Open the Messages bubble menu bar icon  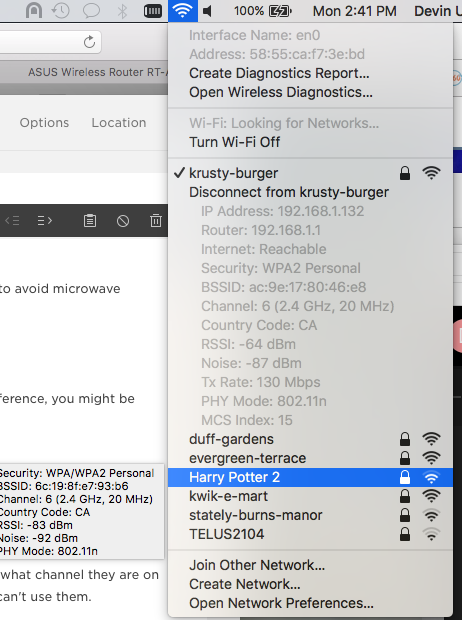point(91,11)
